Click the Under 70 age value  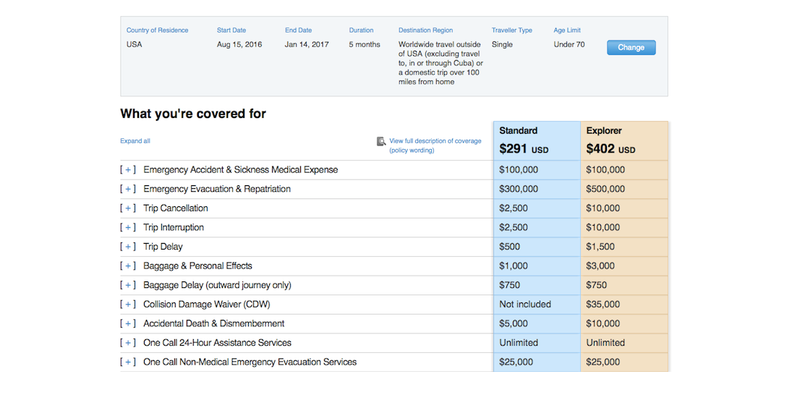(x=569, y=44)
